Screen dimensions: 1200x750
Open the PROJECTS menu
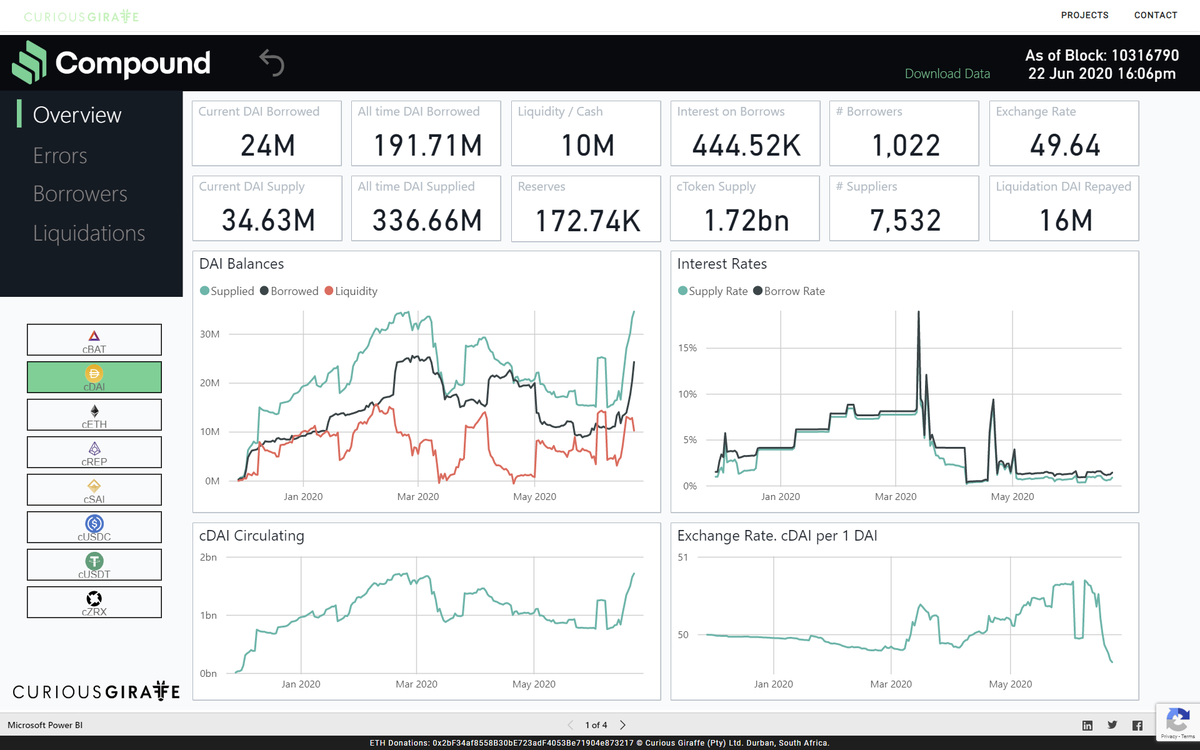pos(1085,15)
